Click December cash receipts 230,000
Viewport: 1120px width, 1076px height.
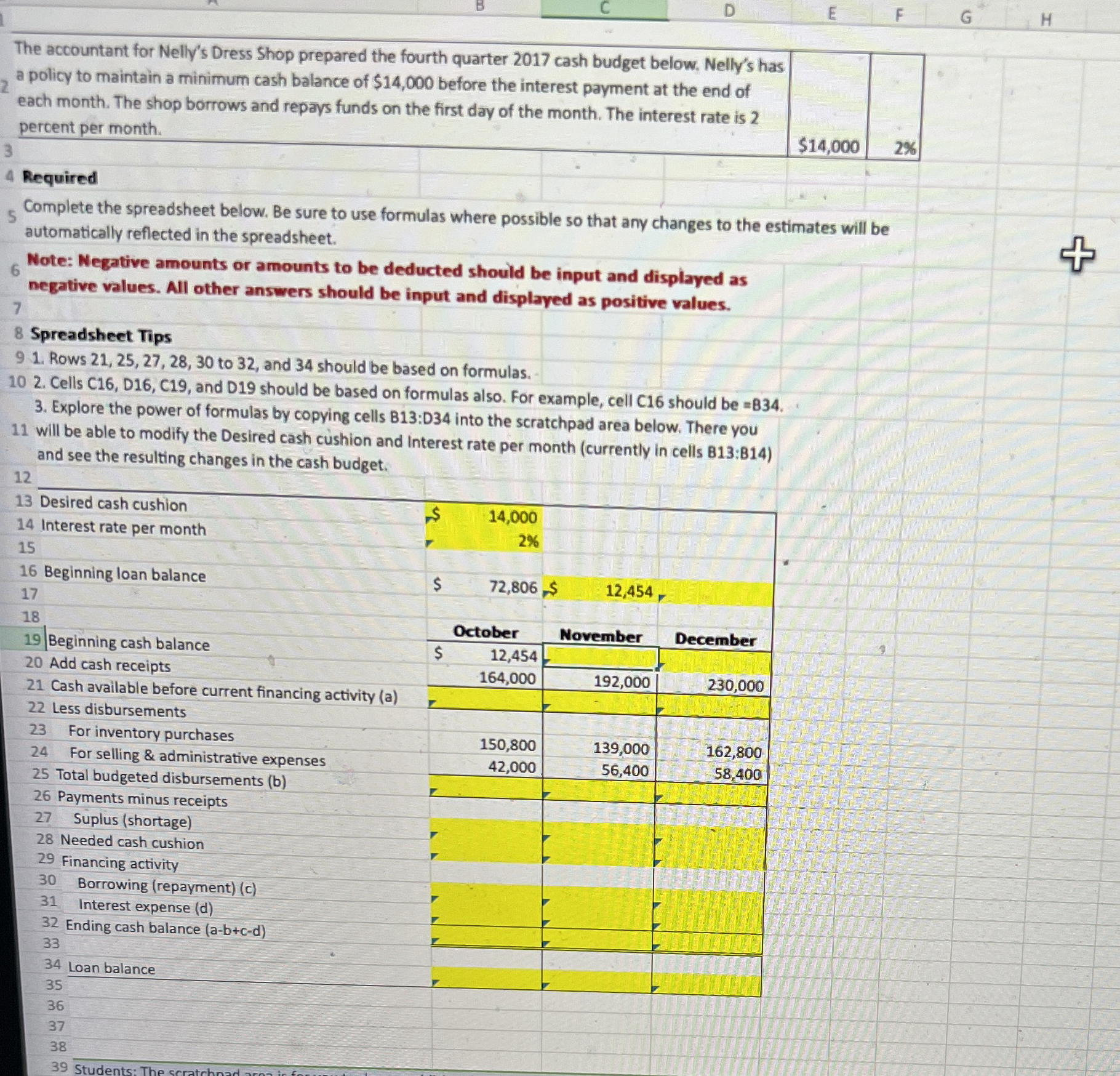pos(714,685)
